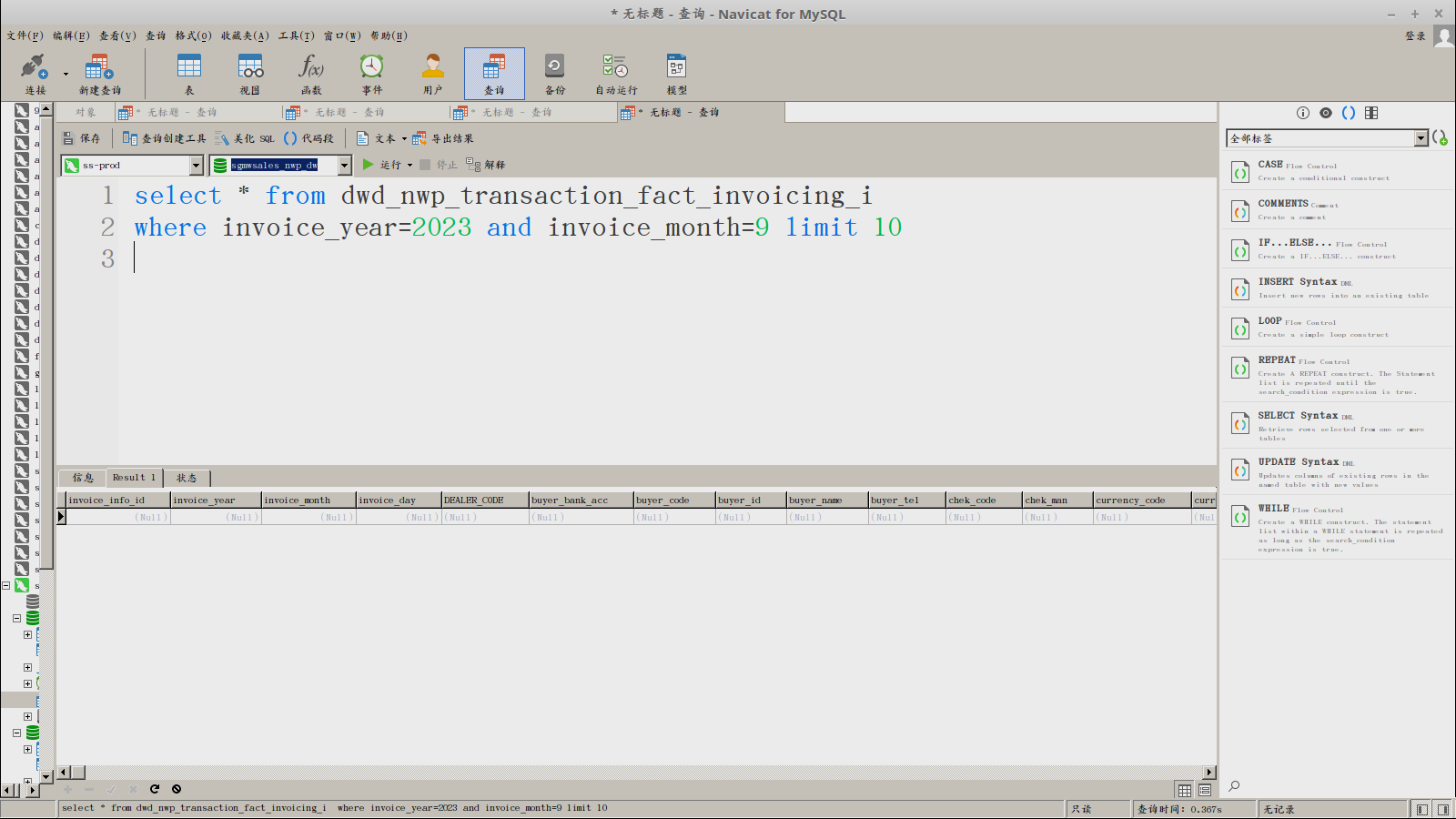The height and width of the screenshot is (819, 1456).
Task: Open the 工具(T) menu
Action: 296,35
